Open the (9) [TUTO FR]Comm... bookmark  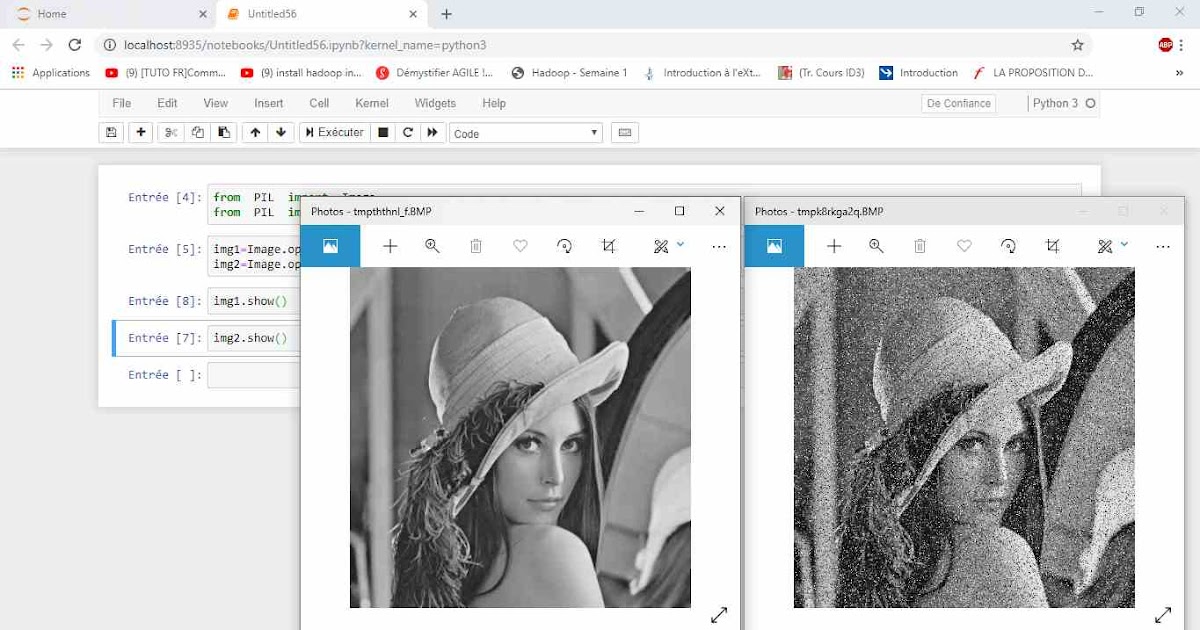[x=166, y=73]
